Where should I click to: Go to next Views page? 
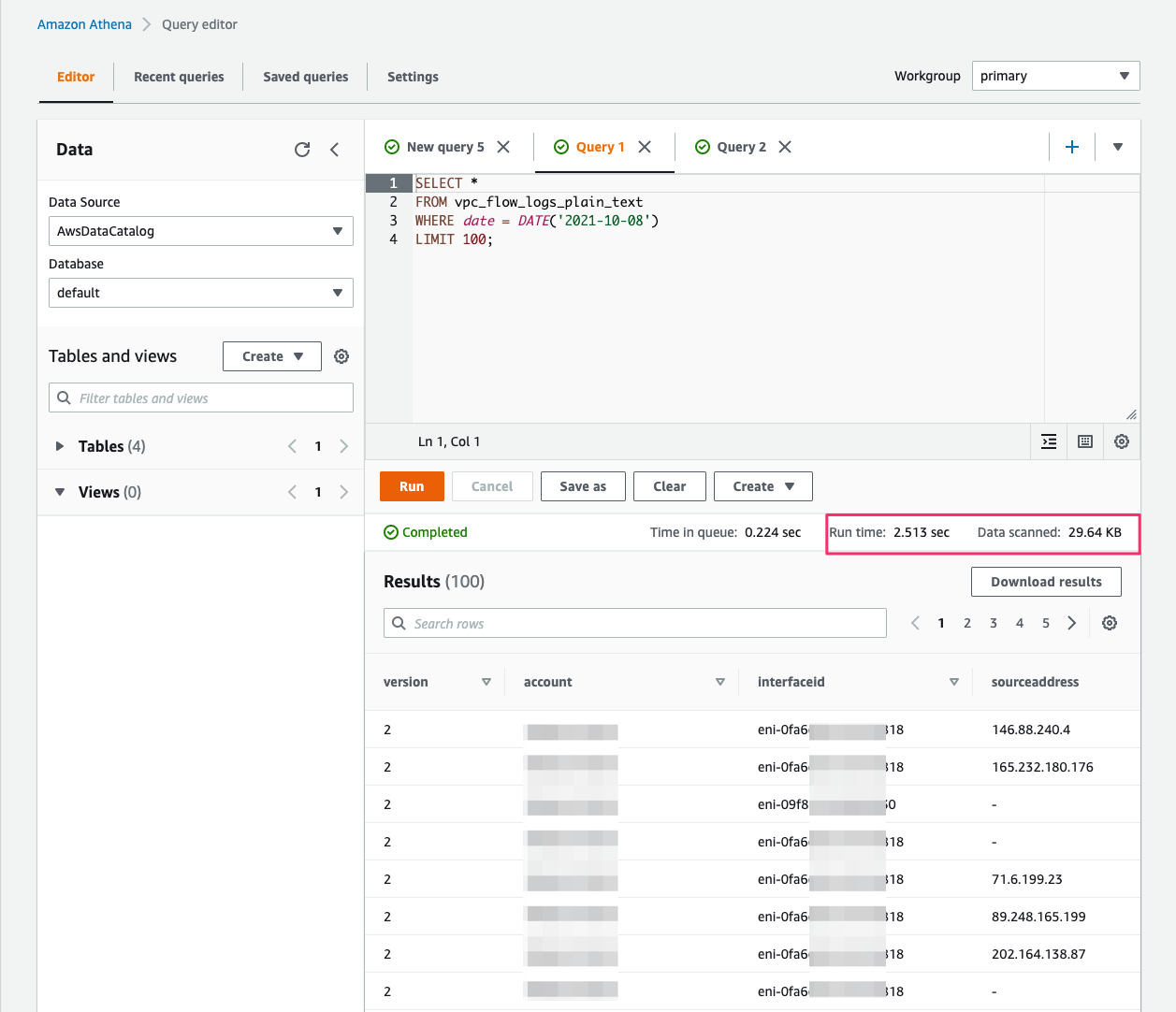pyautogui.click(x=344, y=492)
